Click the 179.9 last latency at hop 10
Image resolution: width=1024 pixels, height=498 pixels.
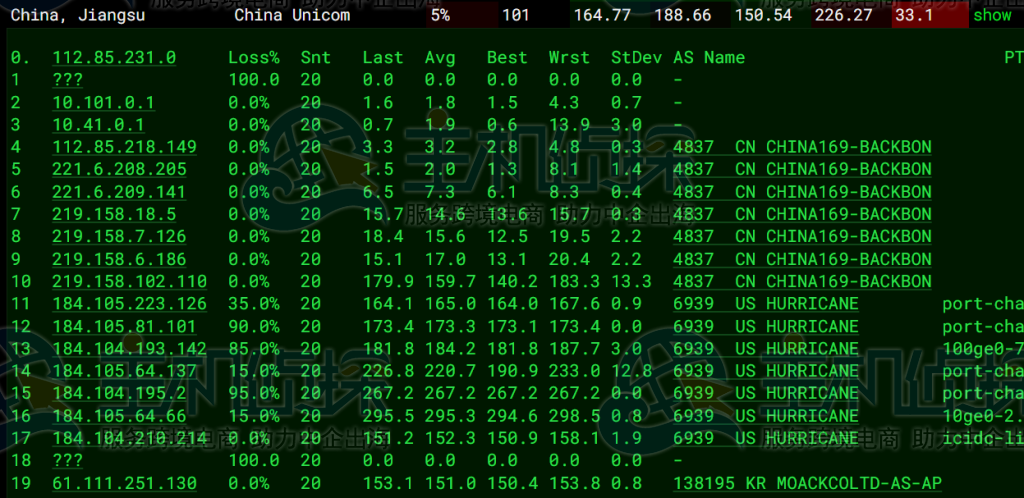tap(389, 282)
